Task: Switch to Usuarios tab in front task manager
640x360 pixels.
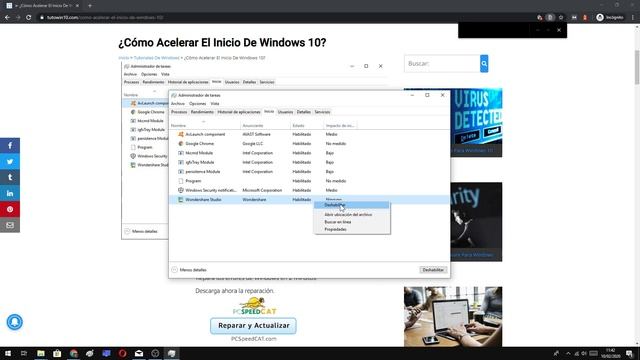Action: [285, 112]
